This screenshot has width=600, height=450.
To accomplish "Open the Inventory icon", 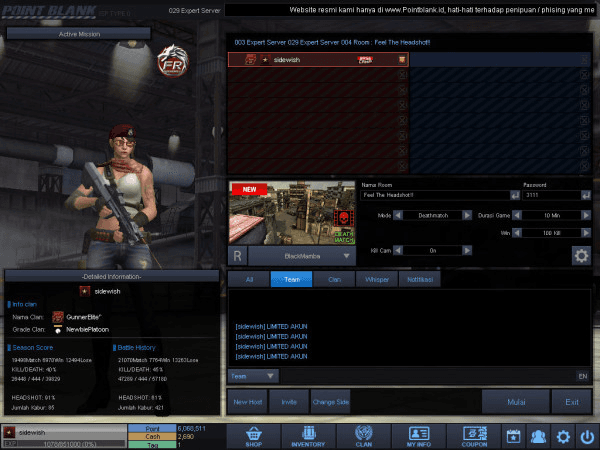I will 308,436.
